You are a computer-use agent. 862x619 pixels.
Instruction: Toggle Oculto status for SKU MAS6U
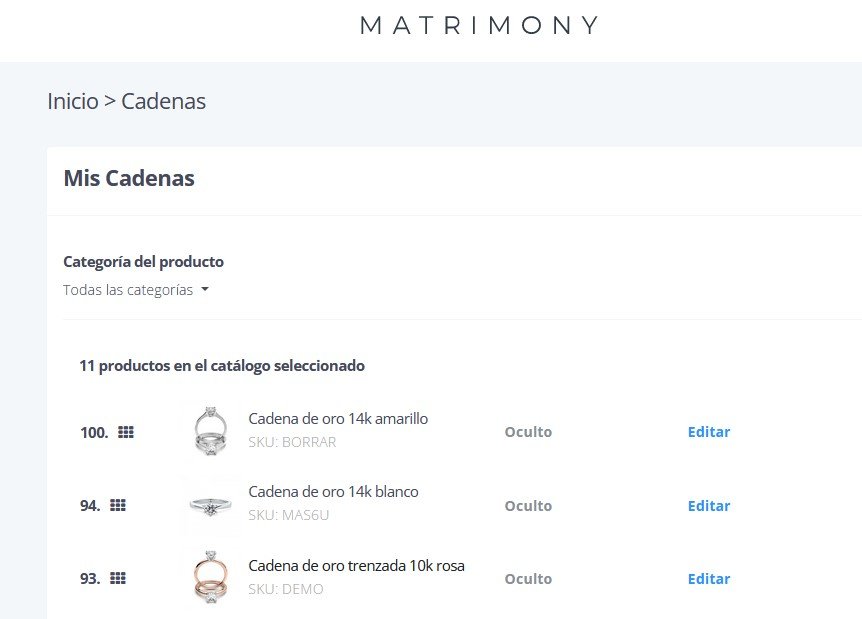point(528,506)
